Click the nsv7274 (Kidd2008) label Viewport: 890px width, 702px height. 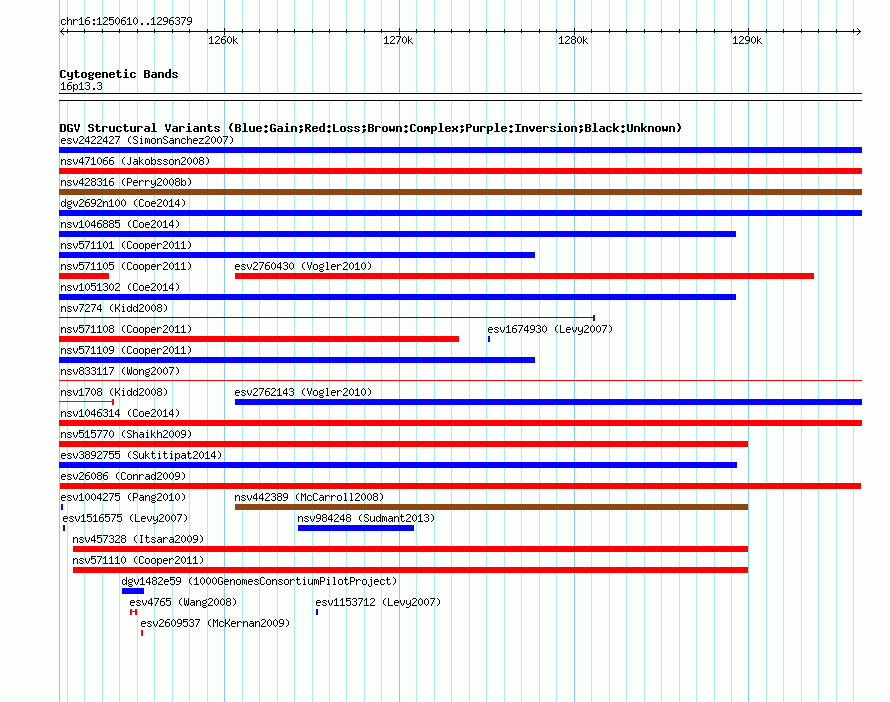click(x=114, y=308)
